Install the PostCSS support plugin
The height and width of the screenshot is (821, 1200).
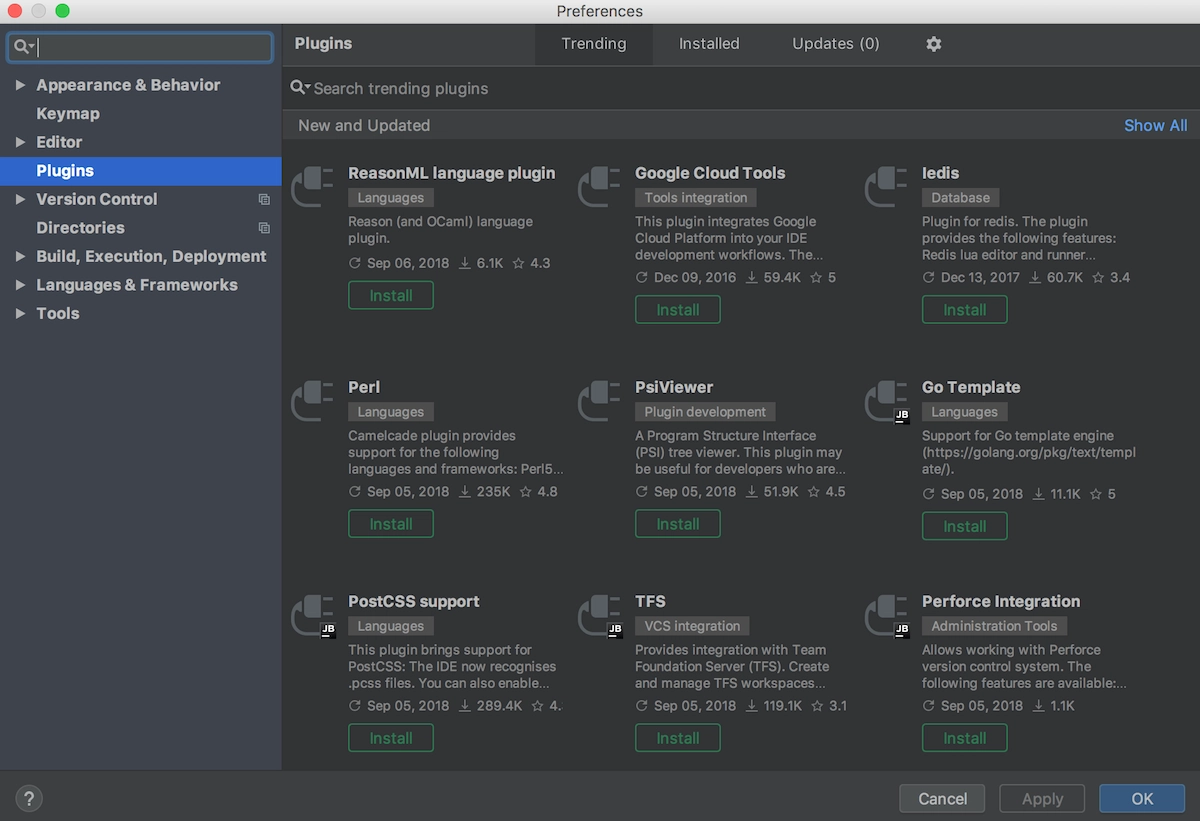(x=391, y=738)
